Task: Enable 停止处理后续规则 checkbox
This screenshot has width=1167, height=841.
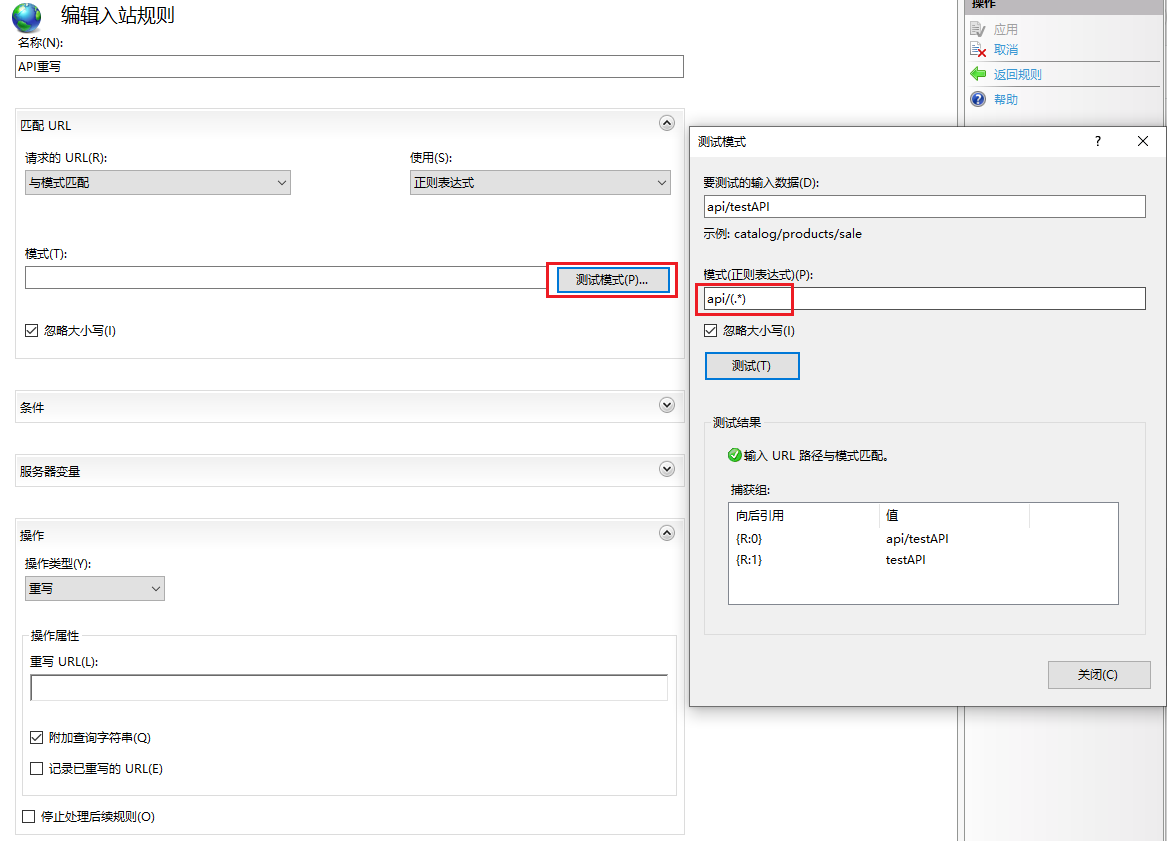Action: (x=28, y=816)
